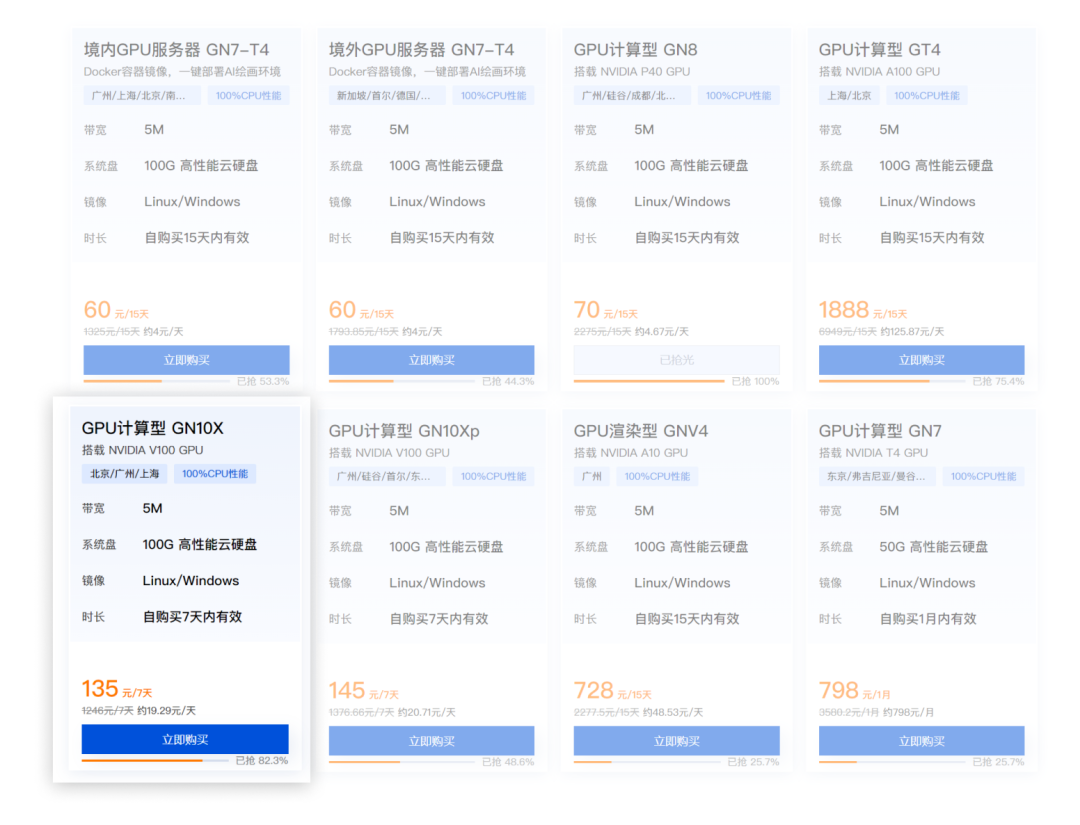Click the 100%CPU性能 tag on the GN10X card

point(215,474)
